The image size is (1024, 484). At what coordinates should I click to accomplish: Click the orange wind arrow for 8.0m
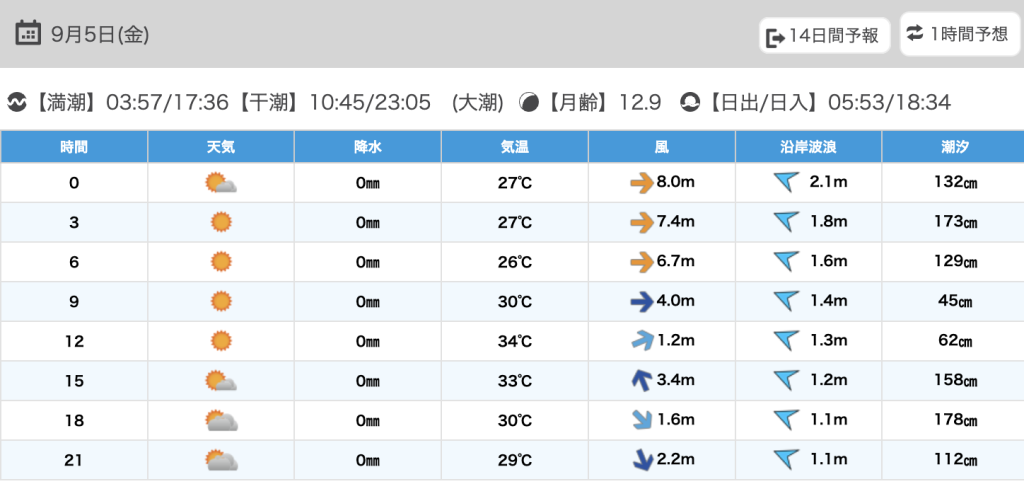(641, 184)
